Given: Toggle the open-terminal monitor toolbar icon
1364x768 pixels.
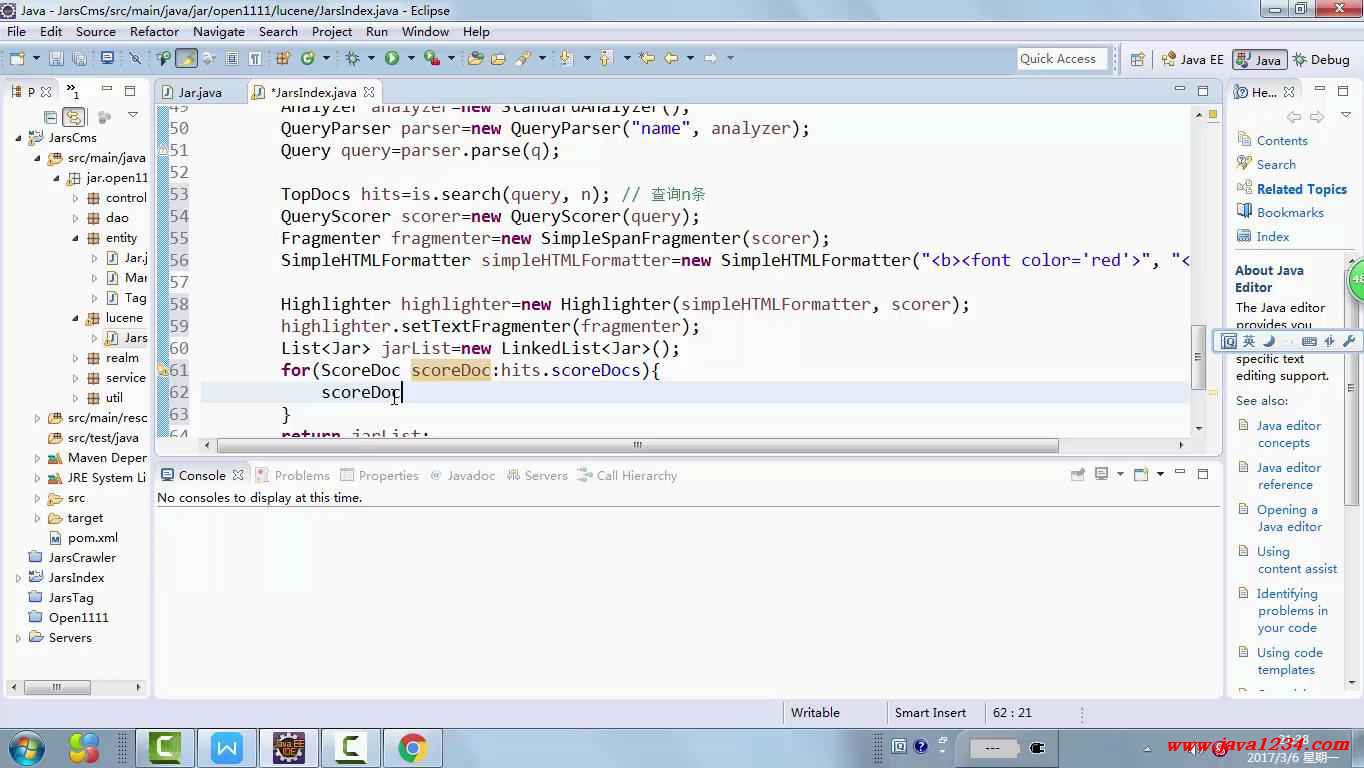Looking at the screenshot, I should click(x=107, y=58).
